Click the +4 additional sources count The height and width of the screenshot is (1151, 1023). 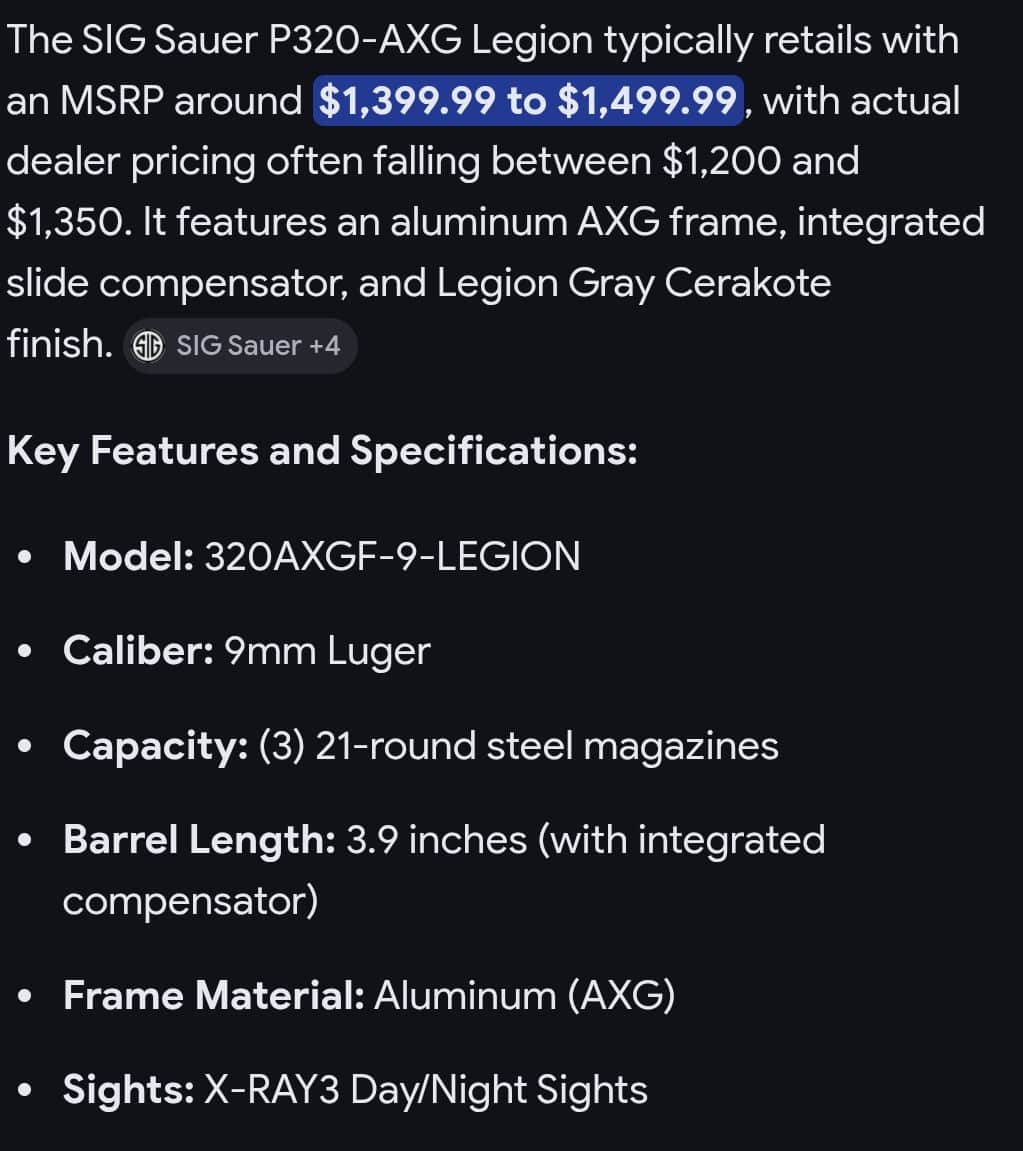click(x=325, y=346)
